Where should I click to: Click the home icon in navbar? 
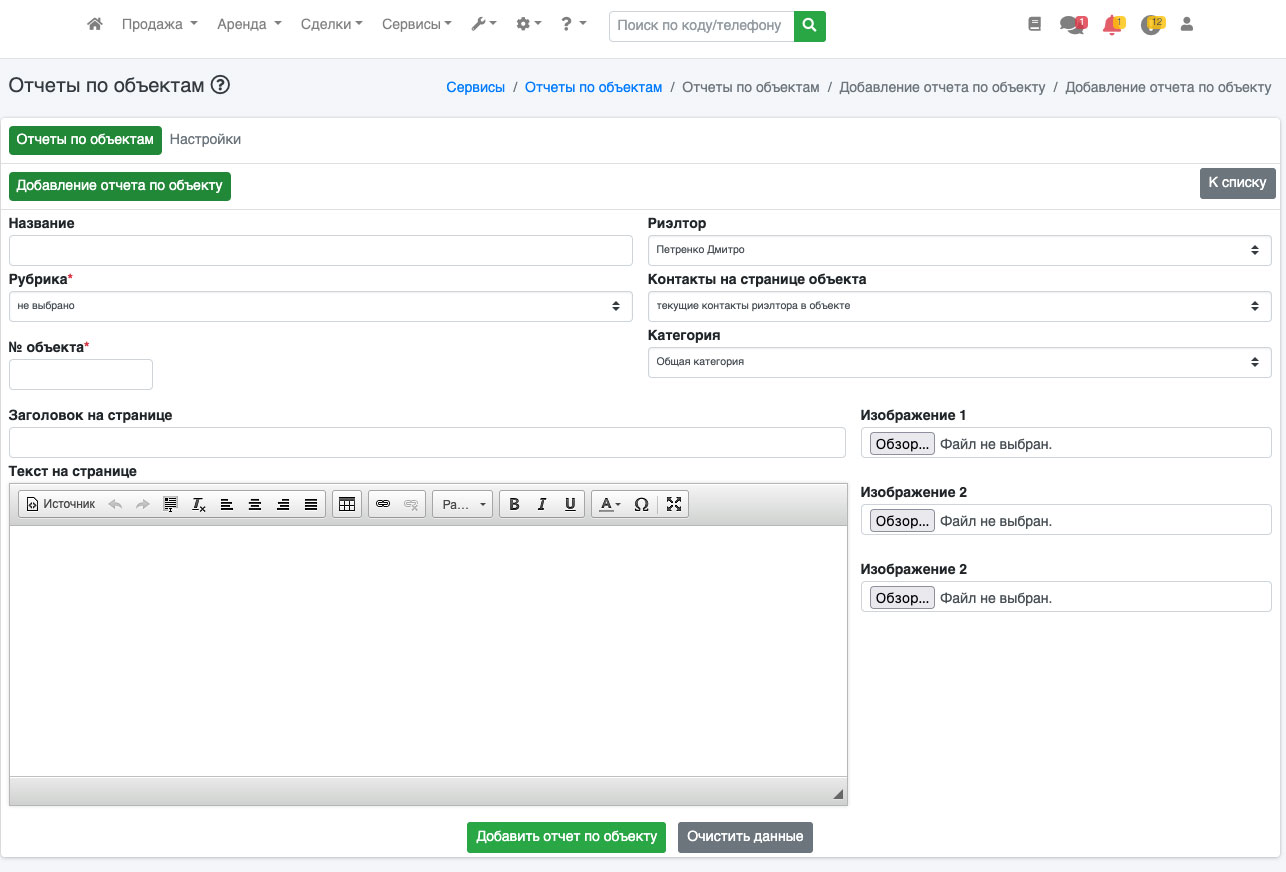tap(95, 24)
